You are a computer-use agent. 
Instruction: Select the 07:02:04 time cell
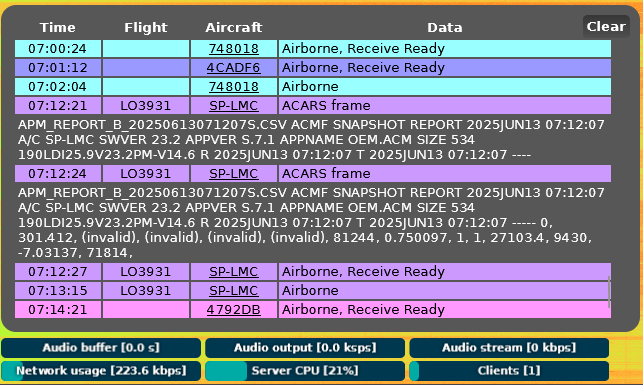(58, 87)
